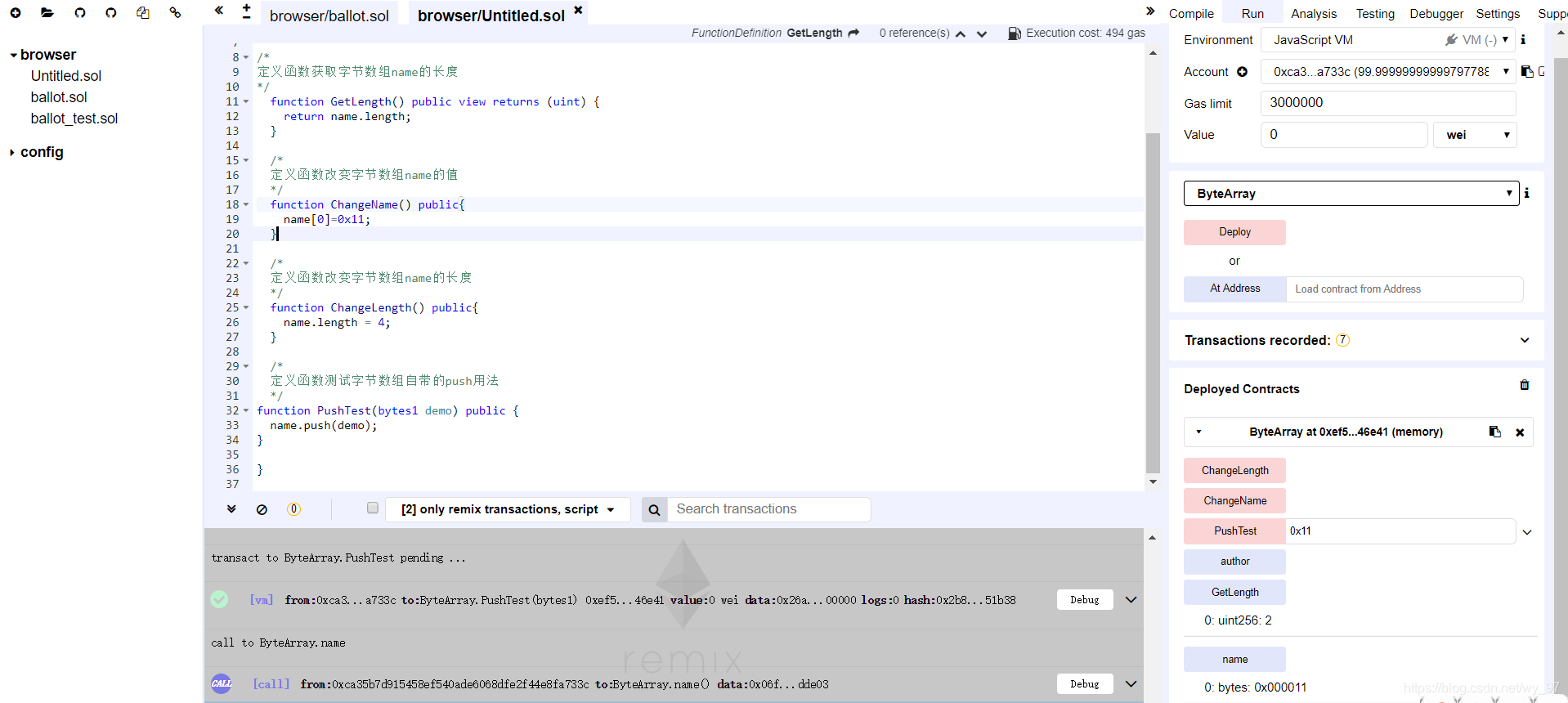Expand PushTest parameters chevron
Viewport: 1568px width, 703px height.
(1526, 532)
